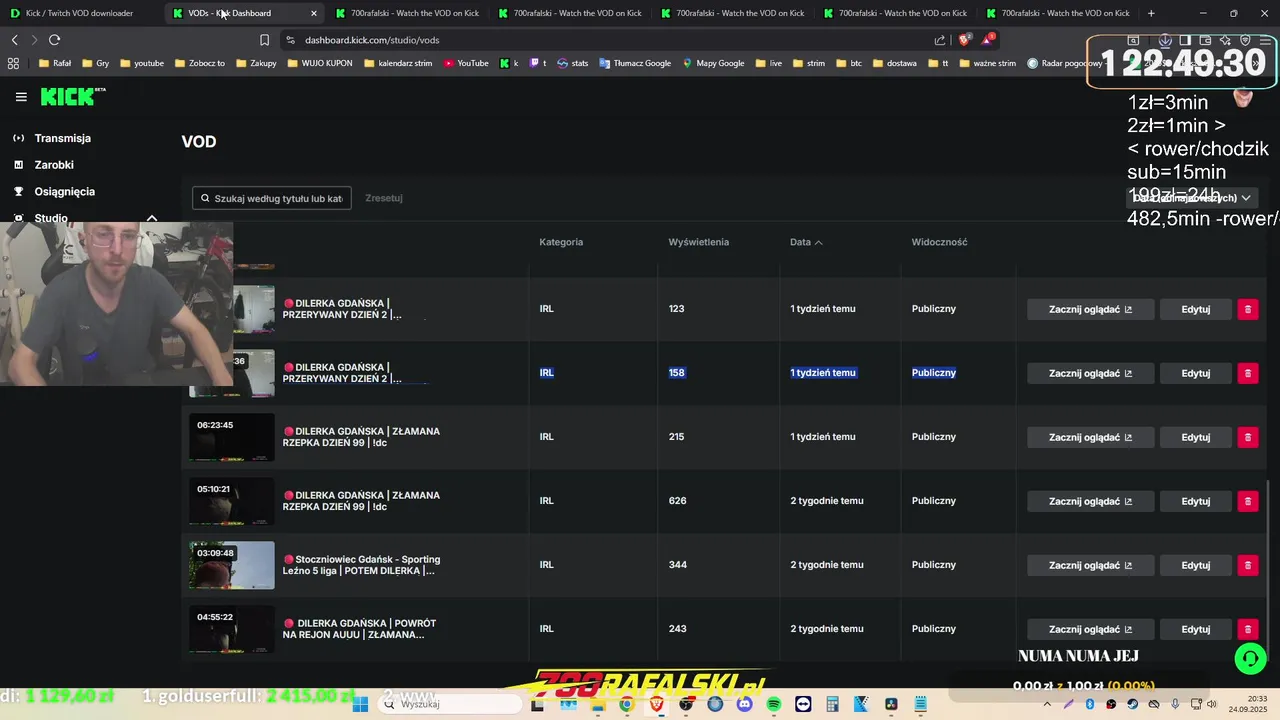
Task: Share this page from the address bar
Action: pyautogui.click(x=940, y=40)
